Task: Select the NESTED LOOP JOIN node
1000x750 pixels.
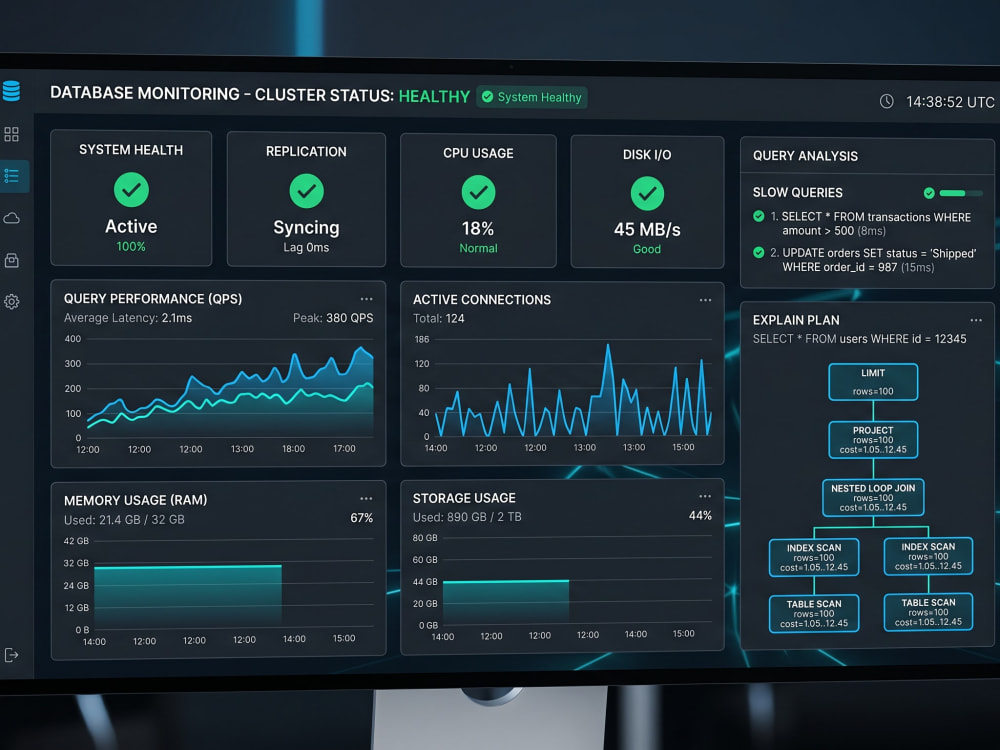Action: [x=873, y=497]
